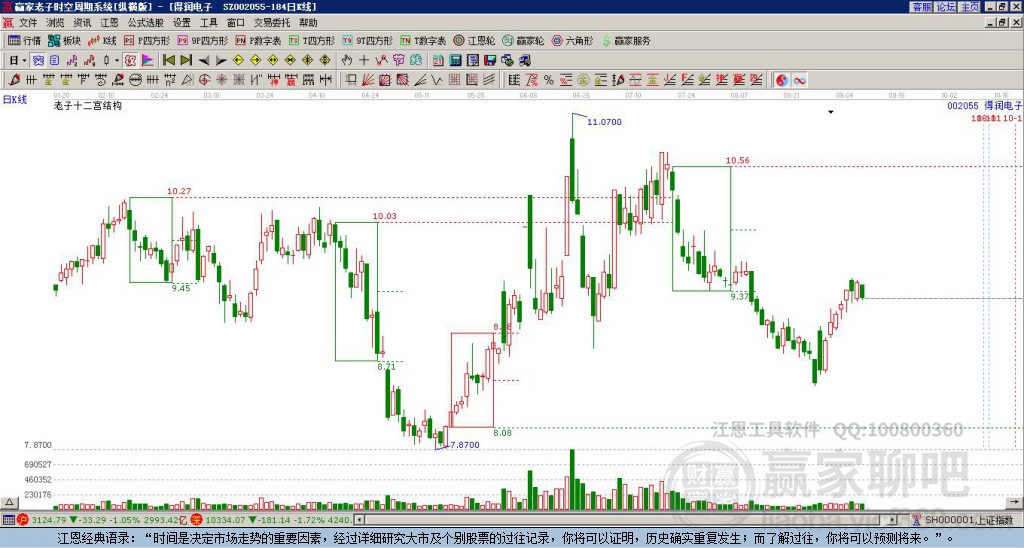Click the 10.56 red level label
Viewport: 1024px width, 548px height.
click(738, 161)
